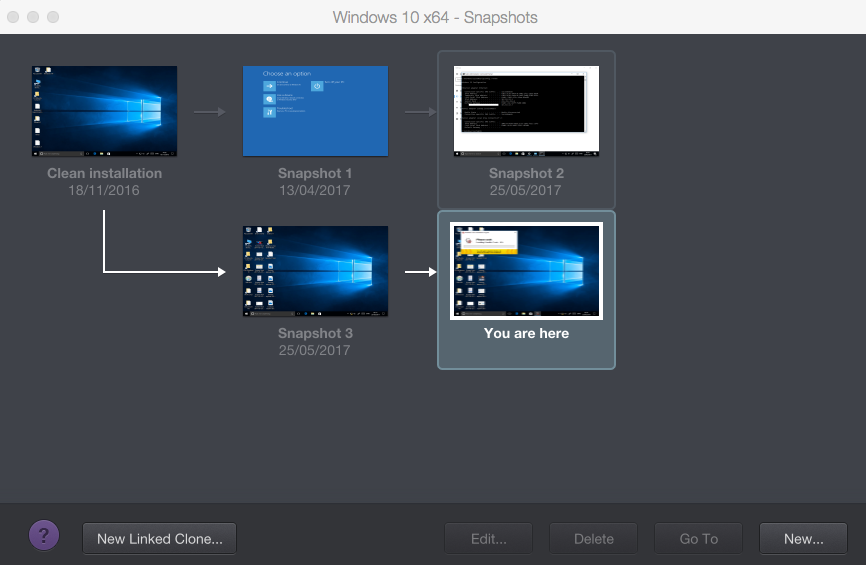Open the purple help question mark button

tap(44, 535)
